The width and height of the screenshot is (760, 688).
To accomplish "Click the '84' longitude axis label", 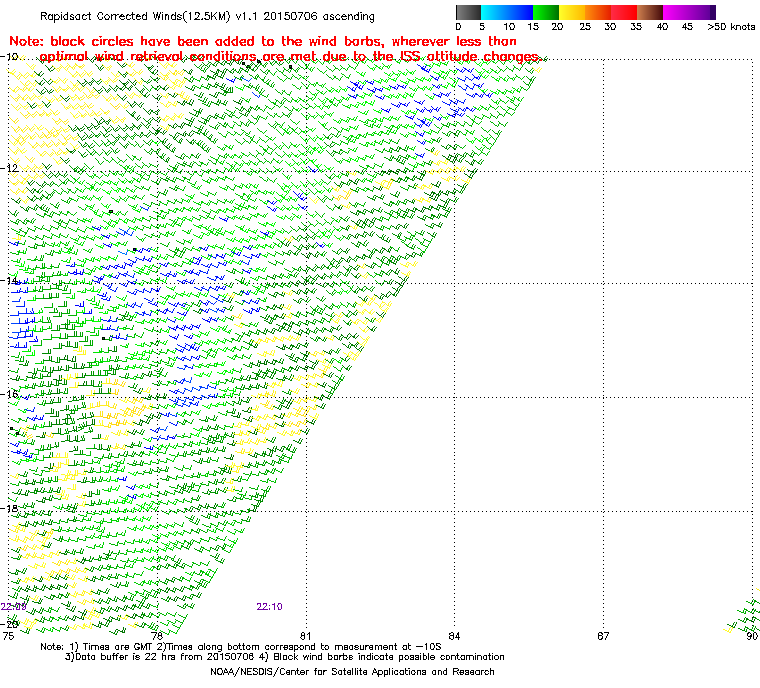I will point(454,636).
